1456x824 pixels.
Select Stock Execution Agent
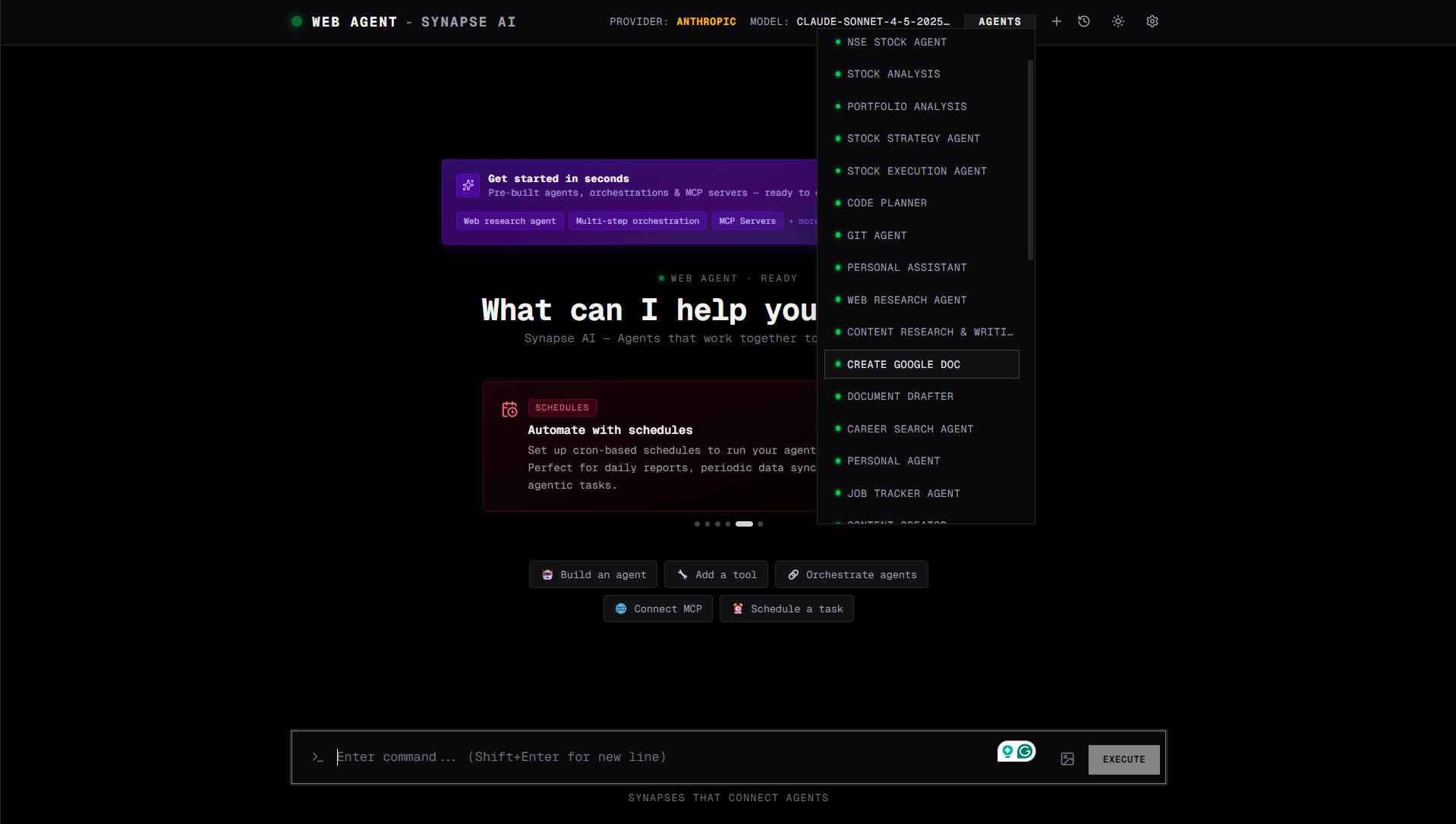click(x=922, y=171)
